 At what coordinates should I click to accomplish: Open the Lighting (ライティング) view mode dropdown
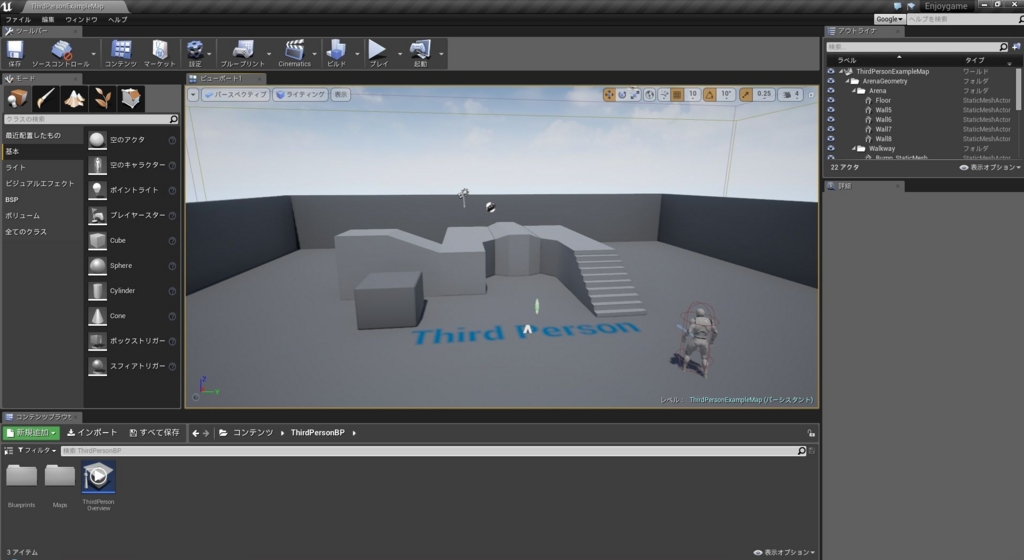(301, 95)
